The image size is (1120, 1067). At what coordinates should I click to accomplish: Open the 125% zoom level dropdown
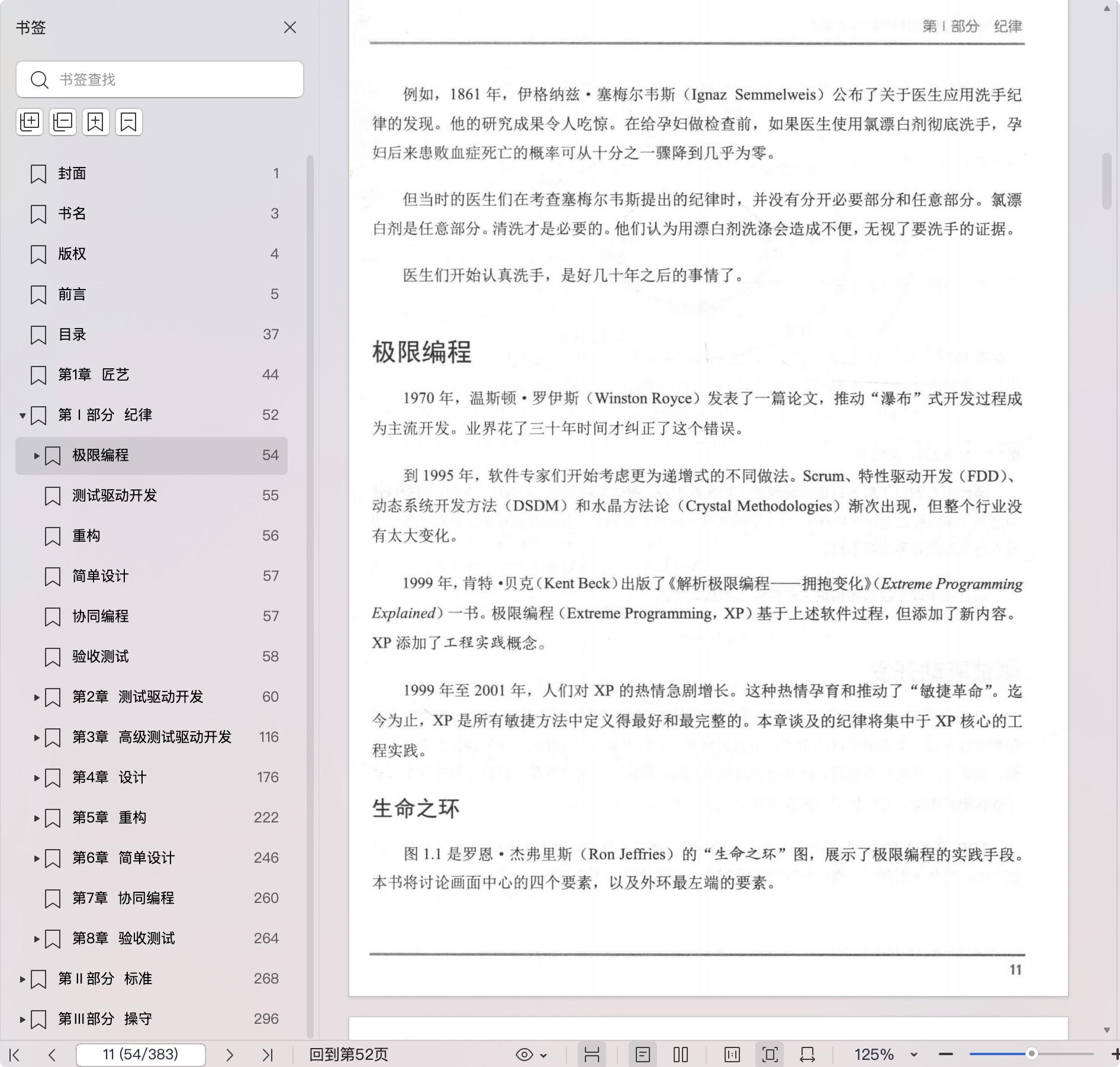913,1055
